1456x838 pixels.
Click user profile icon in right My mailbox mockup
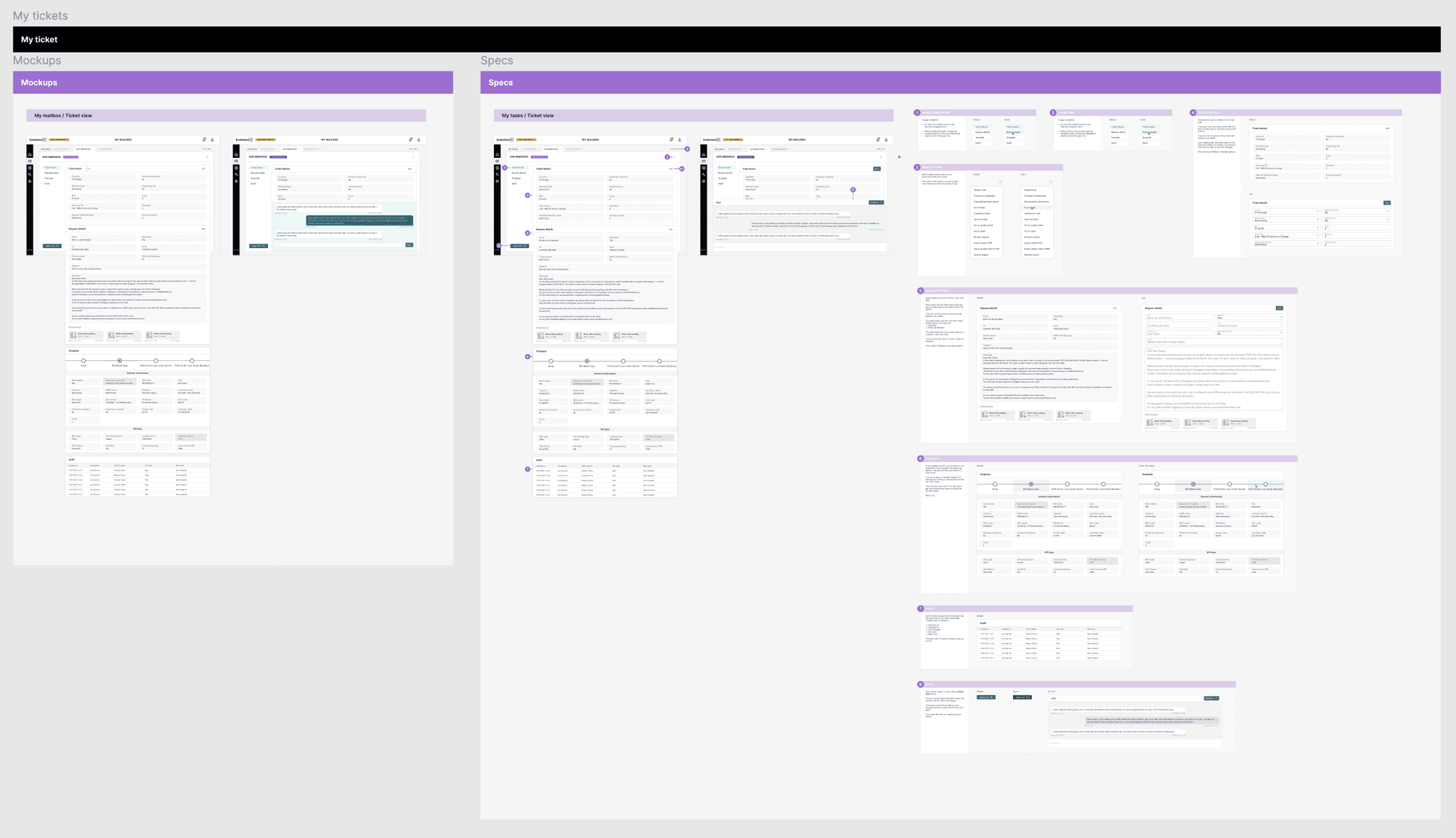pos(419,139)
